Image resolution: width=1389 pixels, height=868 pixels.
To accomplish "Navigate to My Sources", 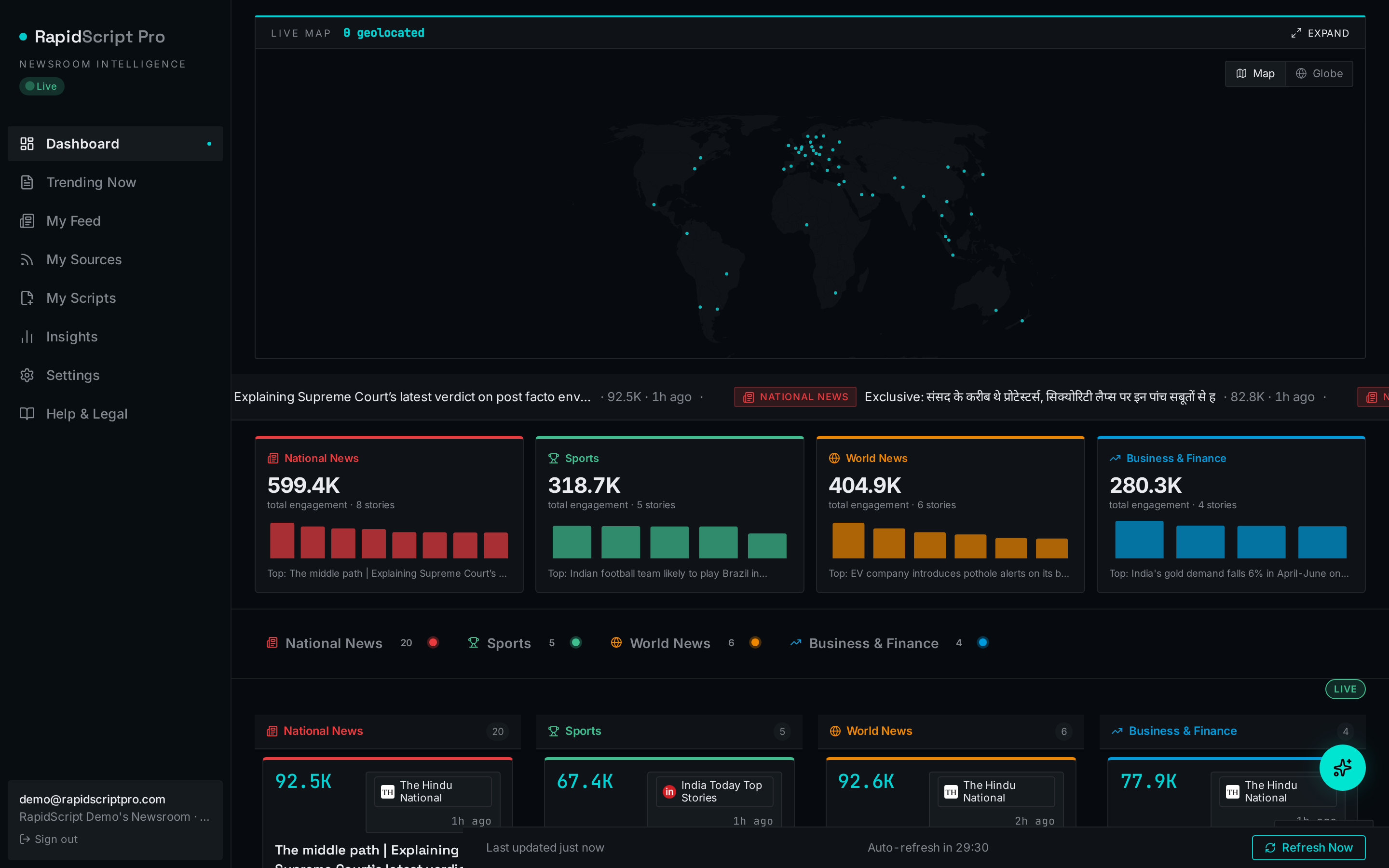I will [115, 259].
